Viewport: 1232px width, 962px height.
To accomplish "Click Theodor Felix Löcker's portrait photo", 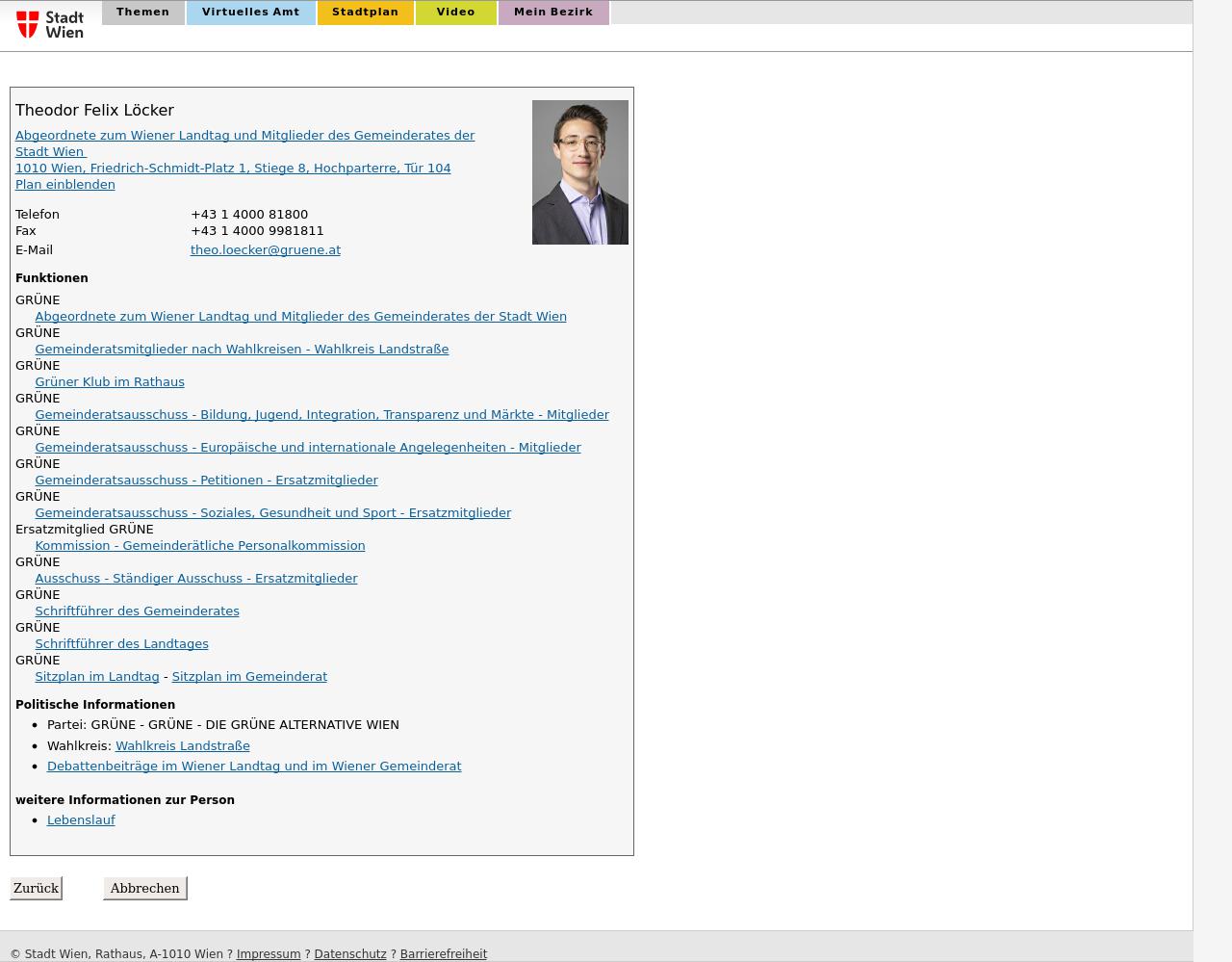I will [x=579, y=172].
